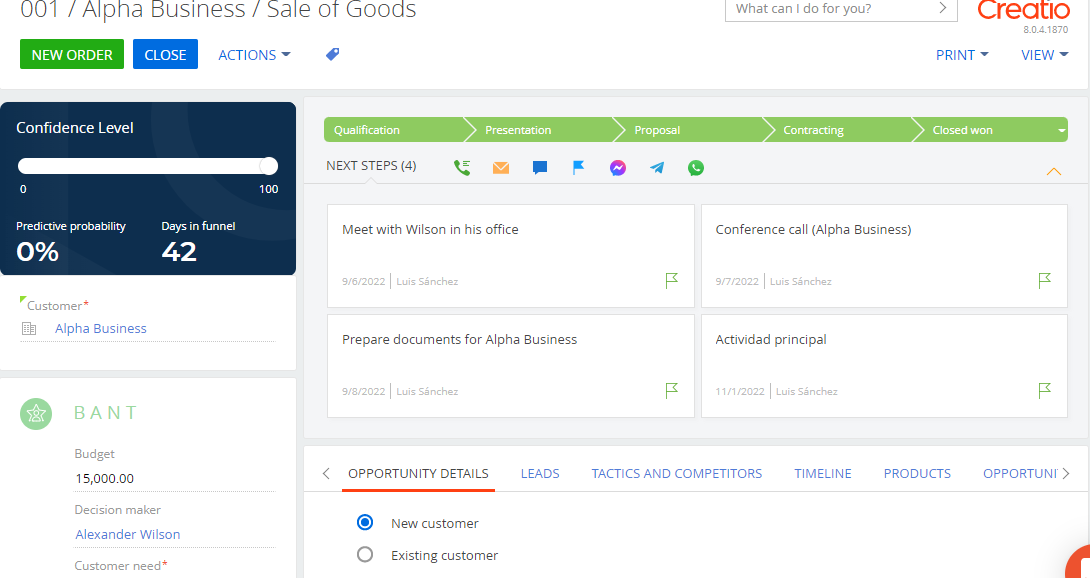Open the Products tab
This screenshot has height=578, width=1090.
(917, 473)
